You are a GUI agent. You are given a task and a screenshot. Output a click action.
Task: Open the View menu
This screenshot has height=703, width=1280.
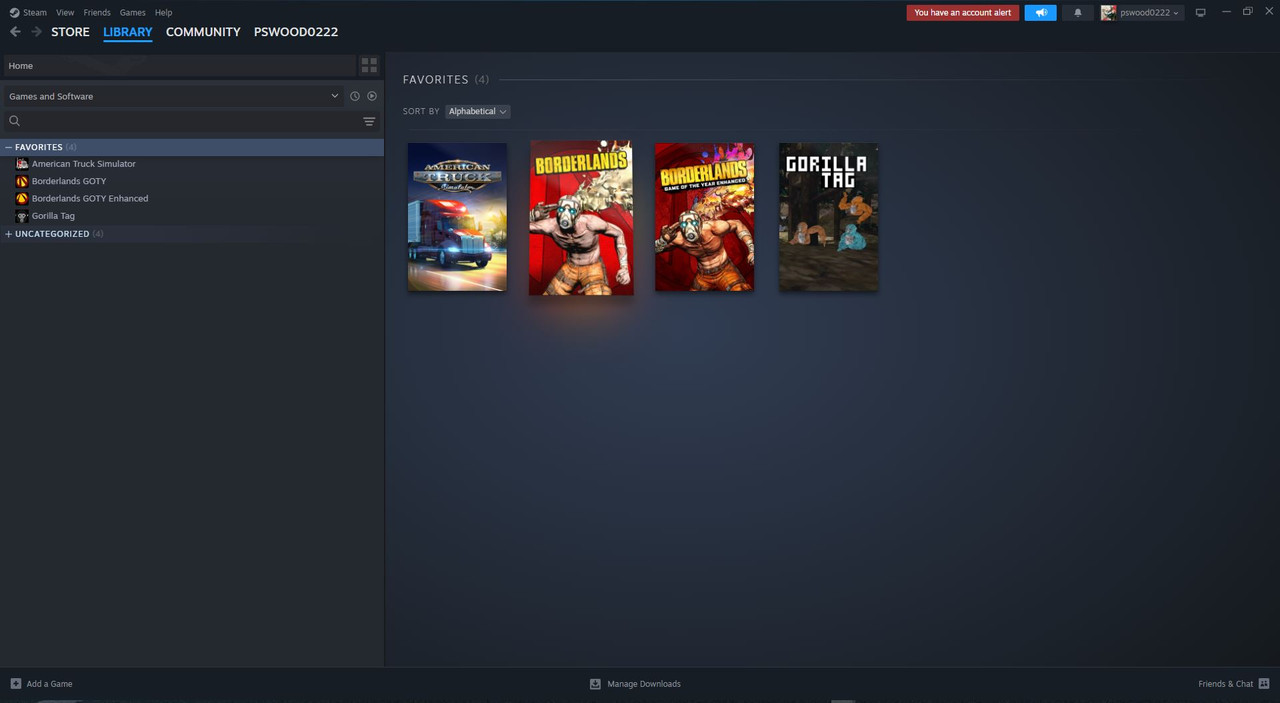pyautogui.click(x=65, y=13)
